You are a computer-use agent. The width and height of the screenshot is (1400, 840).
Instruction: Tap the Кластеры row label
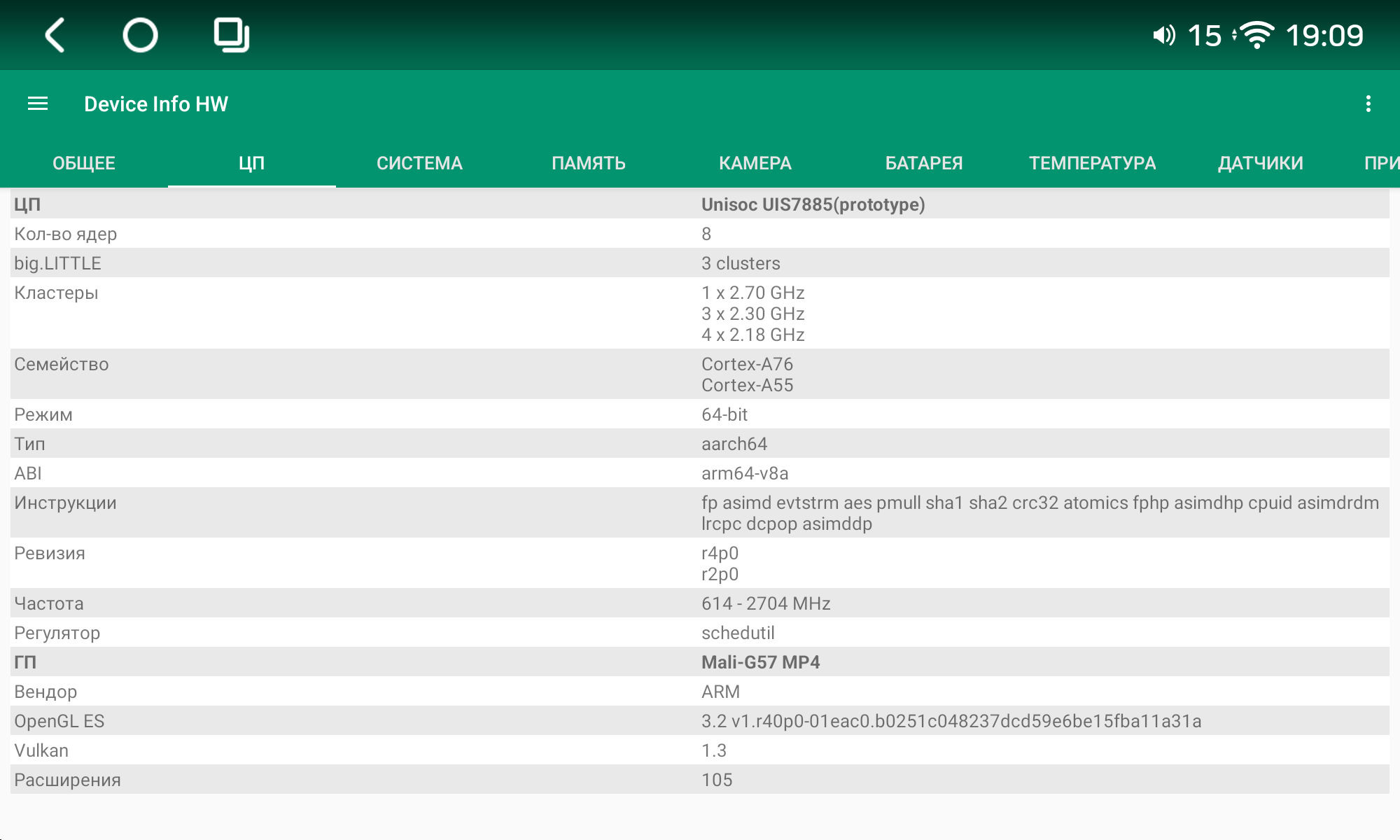pyautogui.click(x=56, y=293)
